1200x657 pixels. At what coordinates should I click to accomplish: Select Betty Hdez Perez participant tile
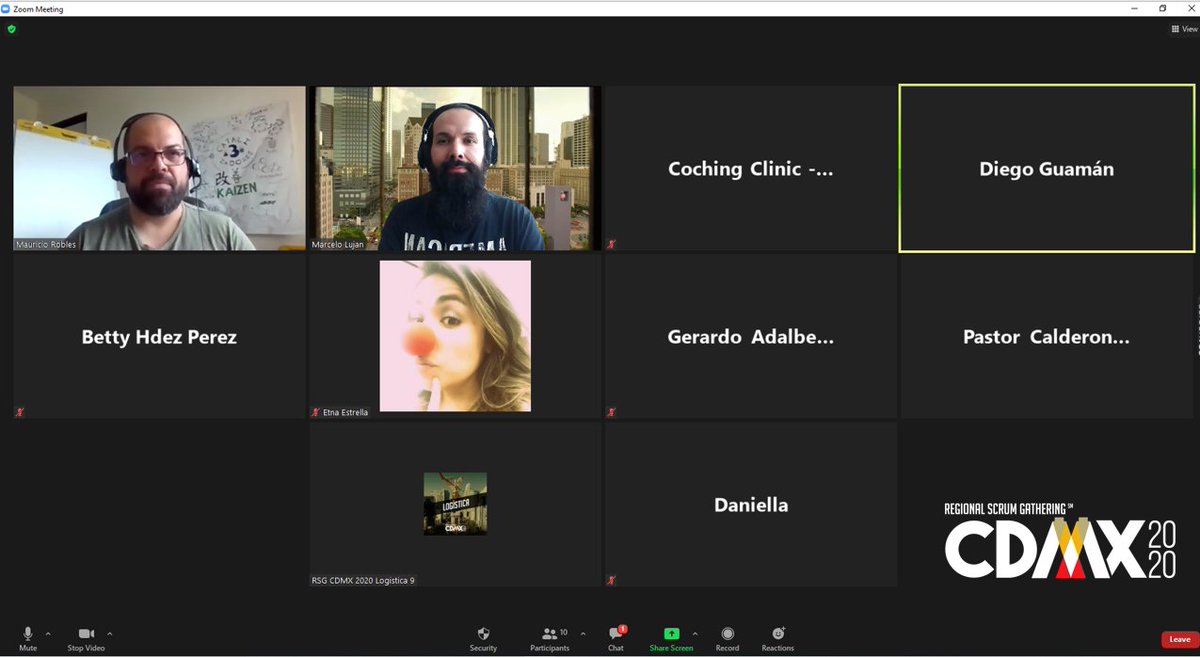(x=160, y=336)
